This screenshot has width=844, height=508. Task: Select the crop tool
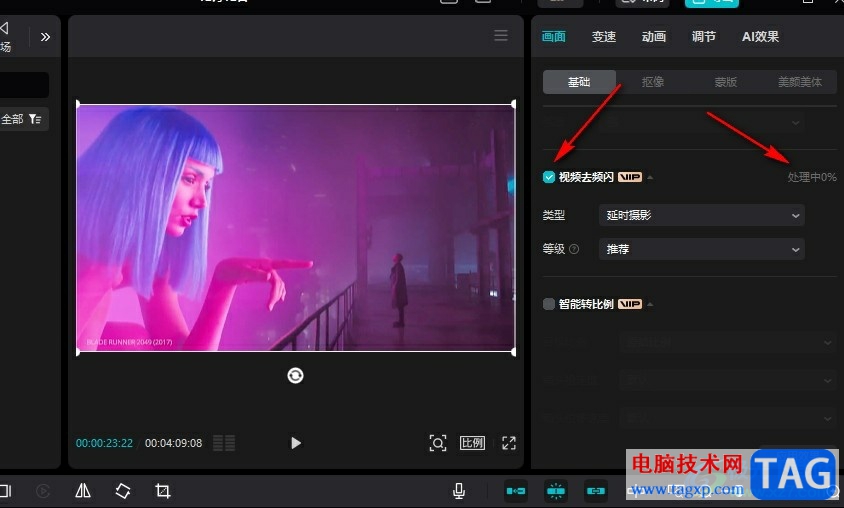(x=163, y=490)
